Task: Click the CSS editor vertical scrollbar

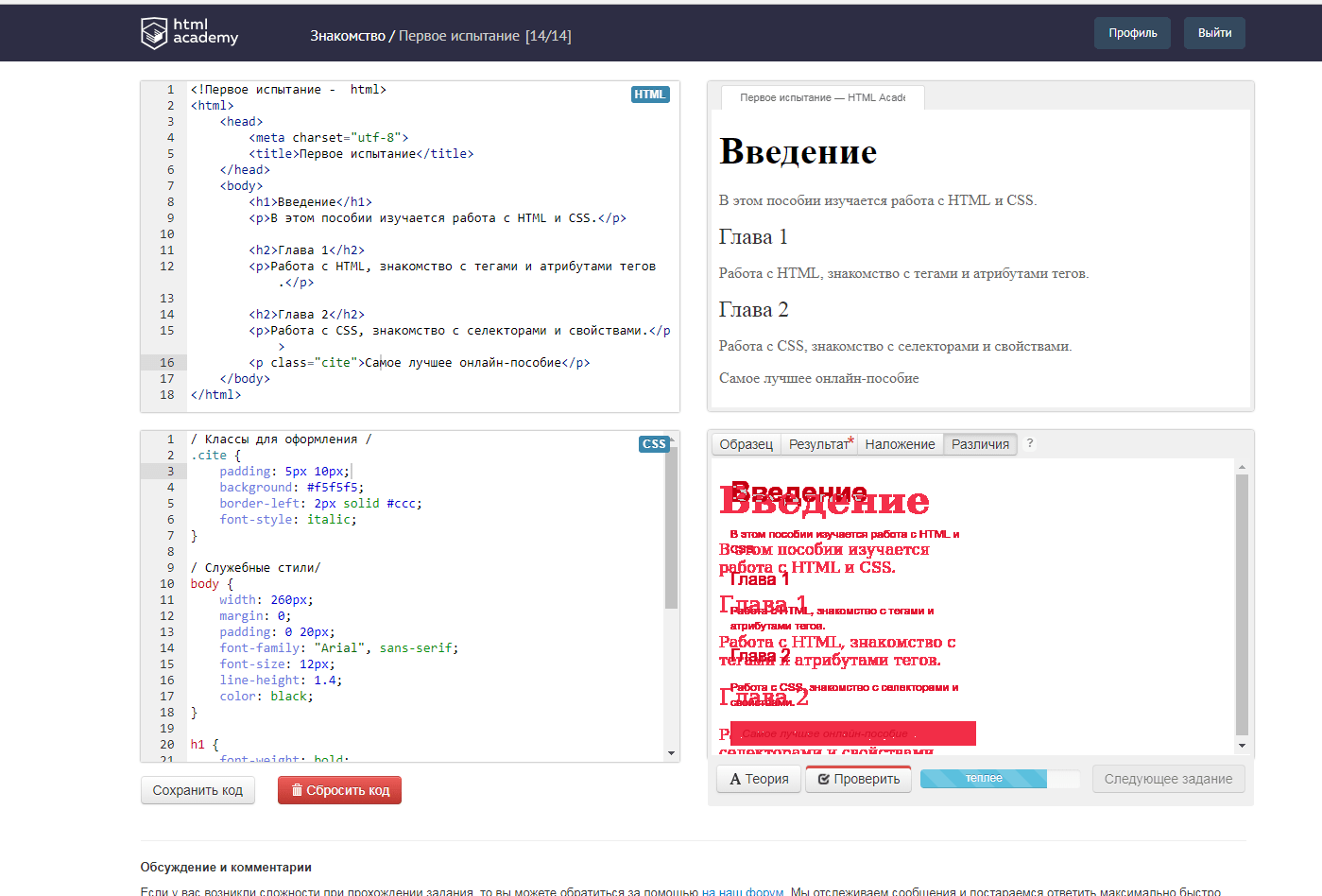Action: click(672, 529)
